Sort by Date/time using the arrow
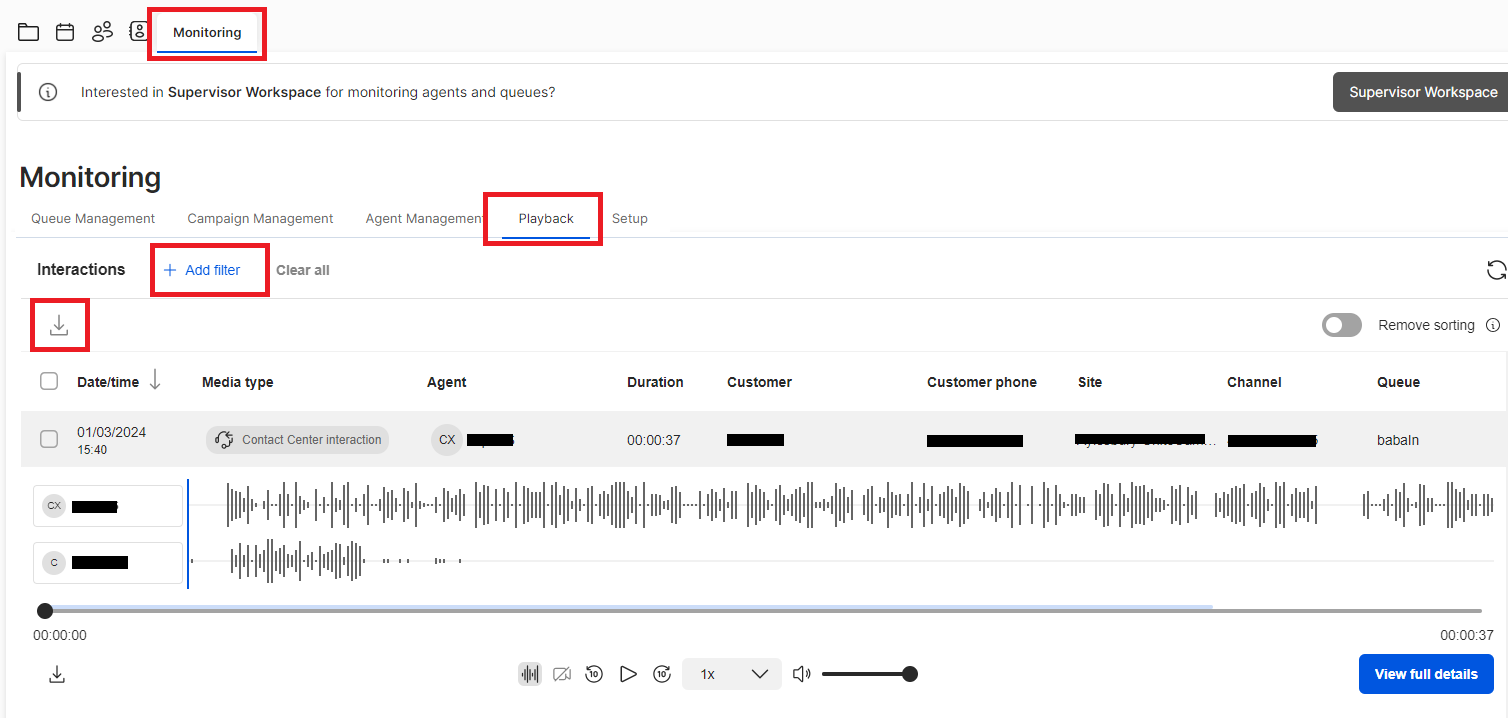This screenshot has width=1508, height=718. click(x=155, y=381)
